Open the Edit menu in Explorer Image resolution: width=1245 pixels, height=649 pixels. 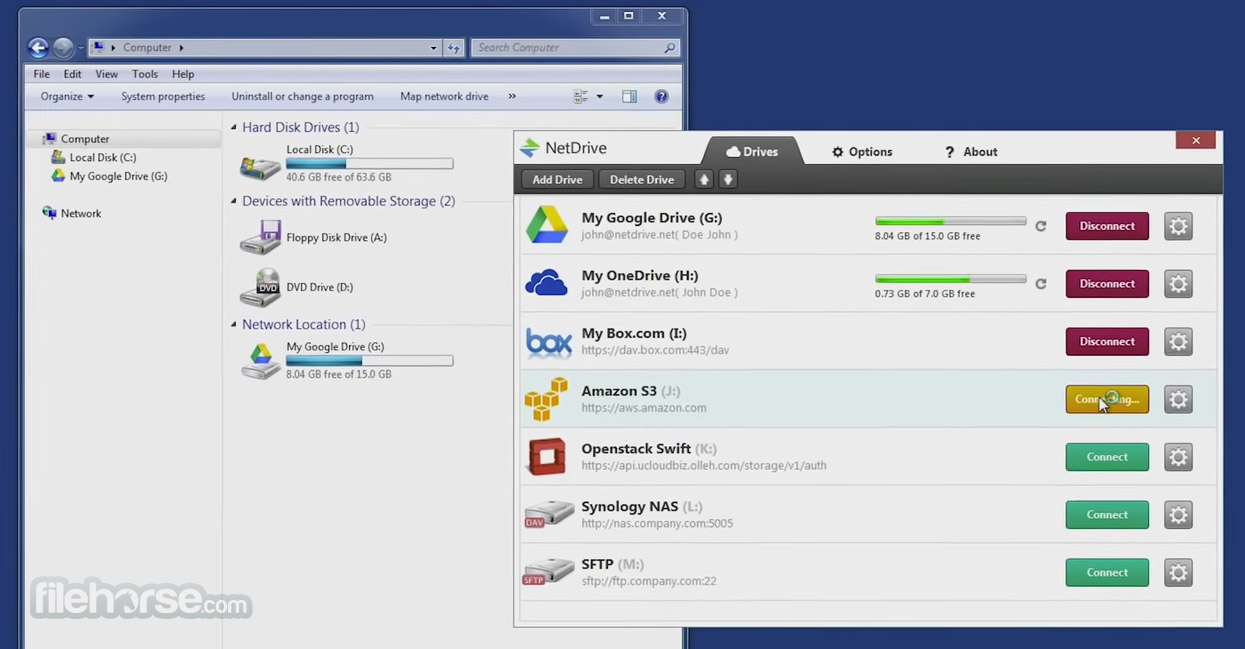72,74
